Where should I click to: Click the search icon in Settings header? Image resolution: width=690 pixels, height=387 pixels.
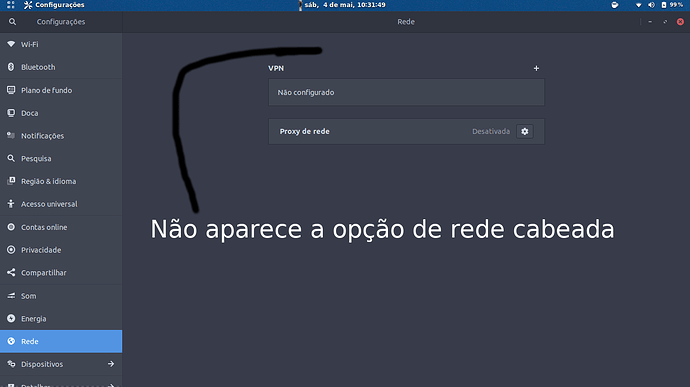pos(12,22)
